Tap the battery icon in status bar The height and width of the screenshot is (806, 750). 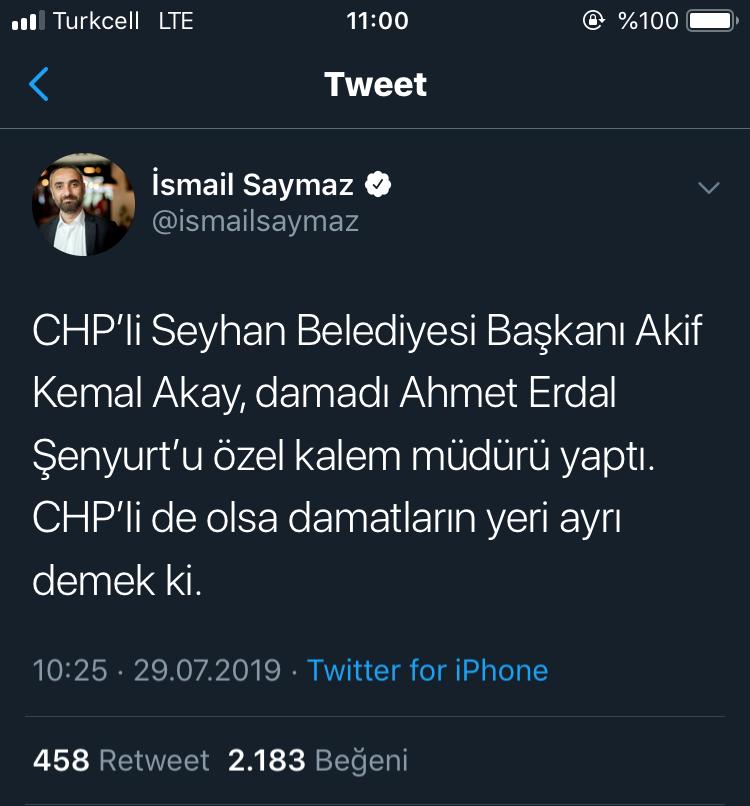click(x=711, y=21)
